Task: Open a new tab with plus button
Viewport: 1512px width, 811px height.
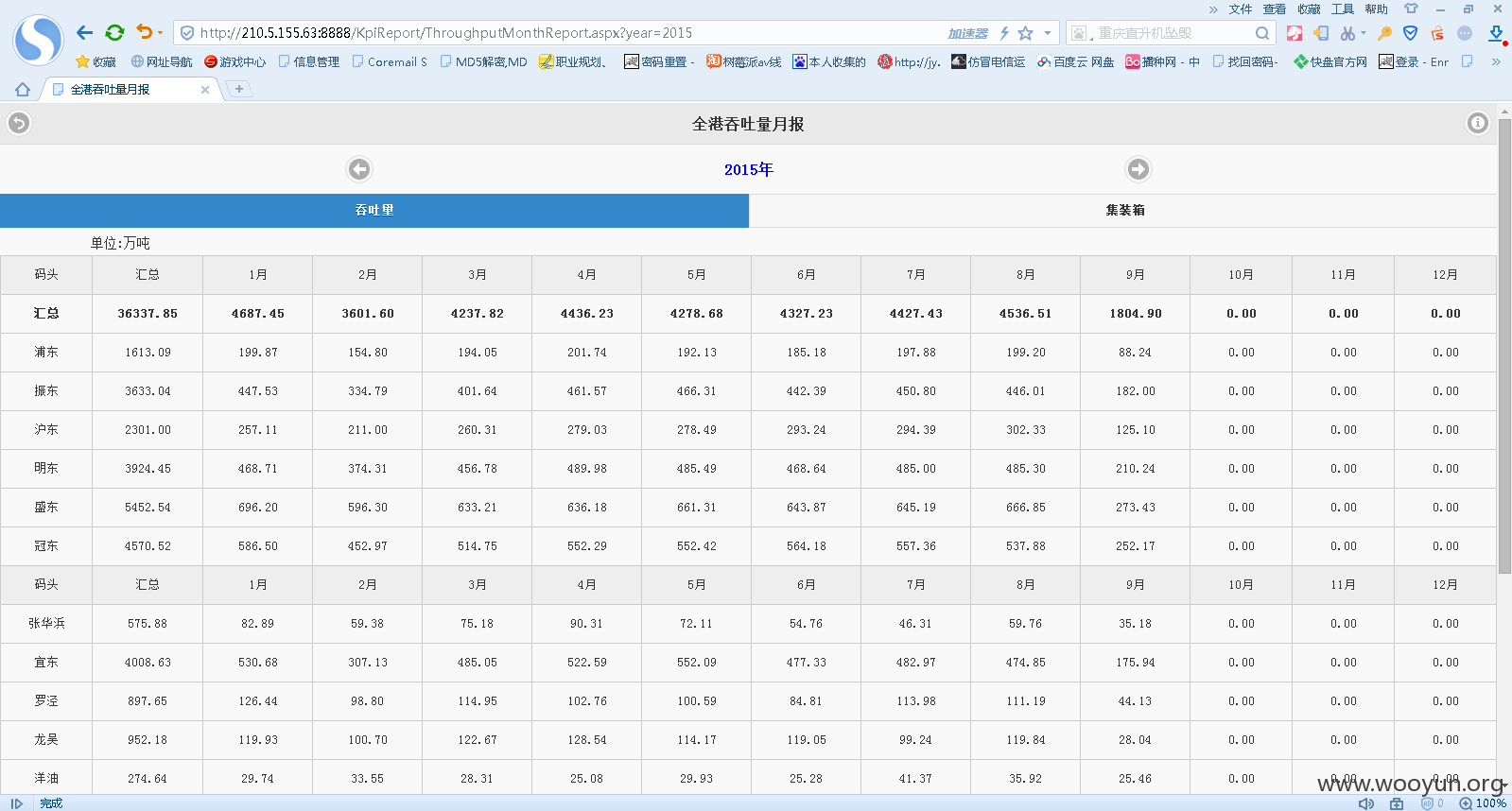Action: click(x=239, y=89)
